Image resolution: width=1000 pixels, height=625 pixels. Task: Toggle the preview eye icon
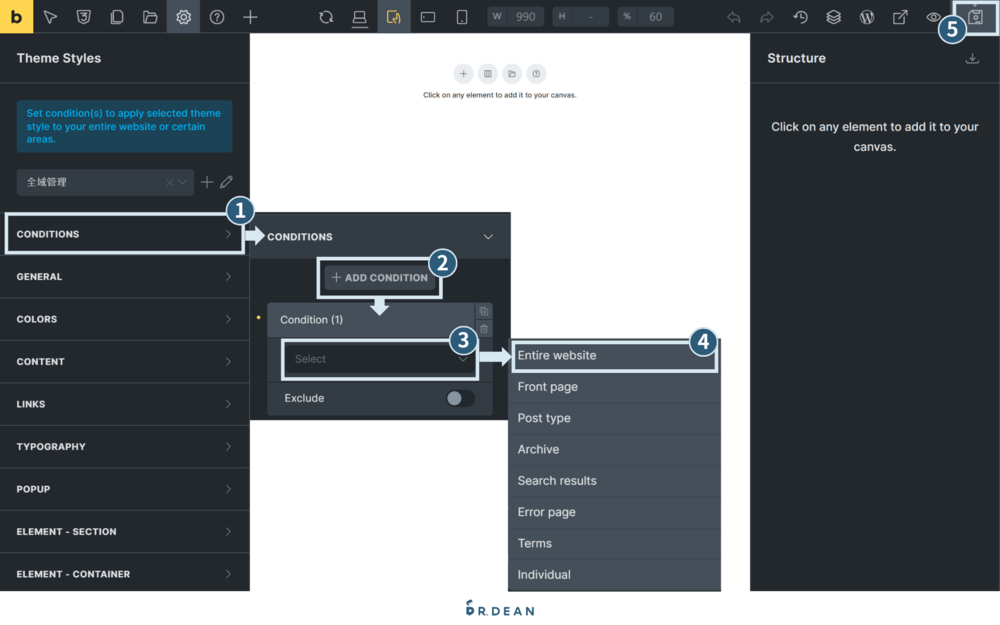(x=933, y=17)
